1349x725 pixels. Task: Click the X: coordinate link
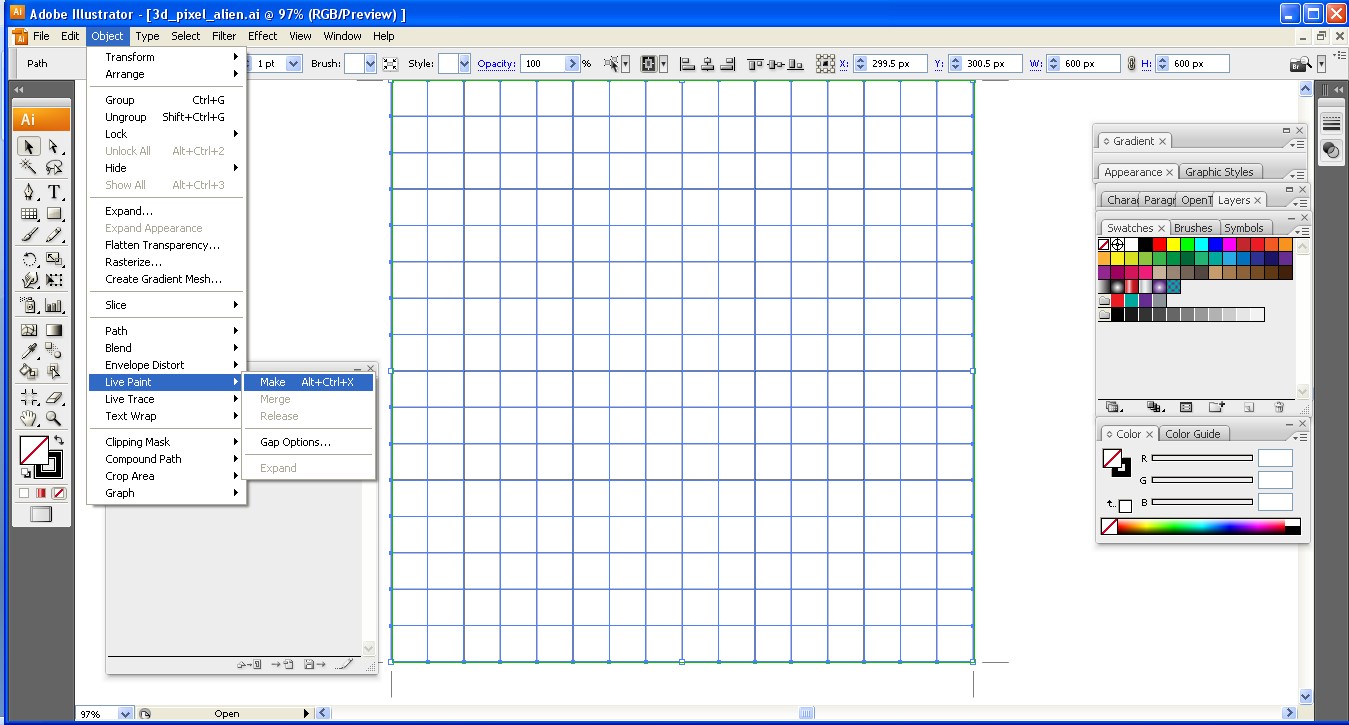click(844, 64)
